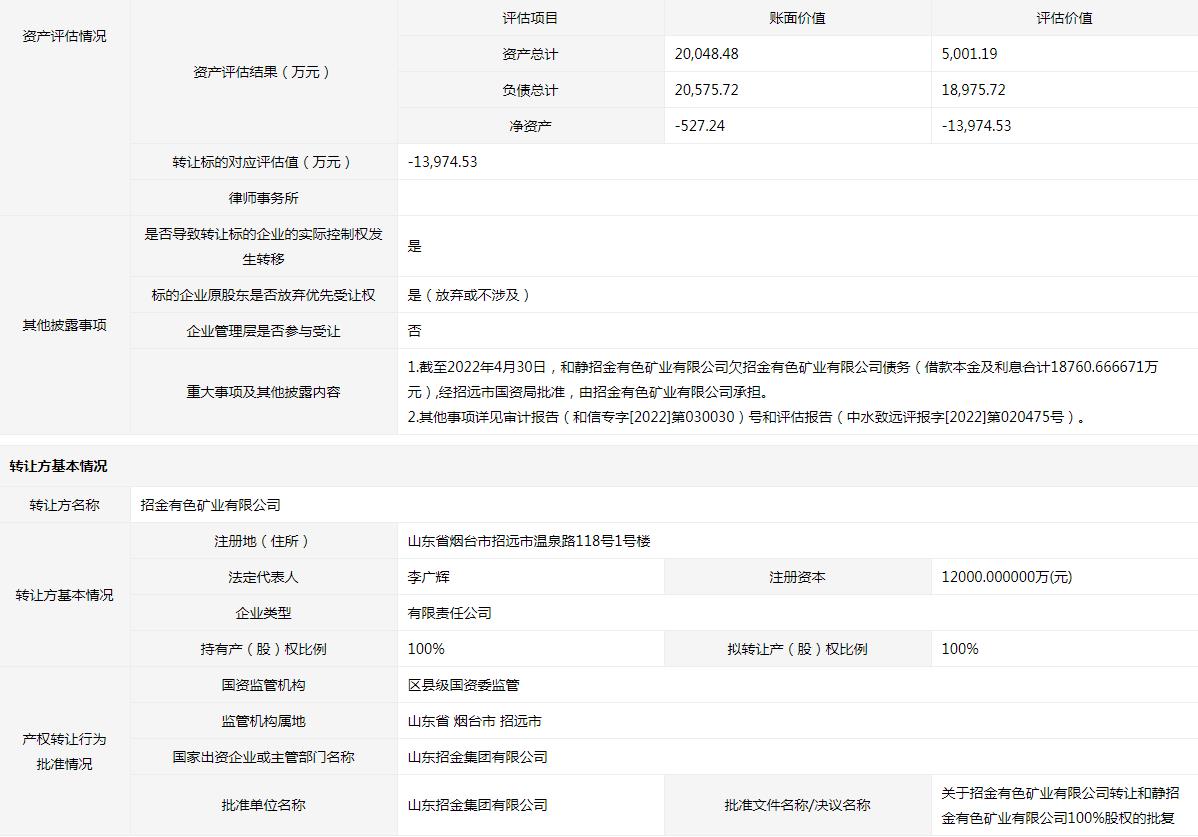
Task: Click the 账面价值 column header
Action: (797, 18)
